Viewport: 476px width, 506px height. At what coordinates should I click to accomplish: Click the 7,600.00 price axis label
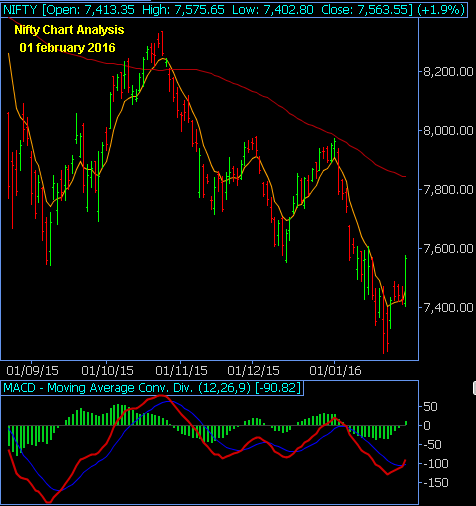click(x=448, y=249)
